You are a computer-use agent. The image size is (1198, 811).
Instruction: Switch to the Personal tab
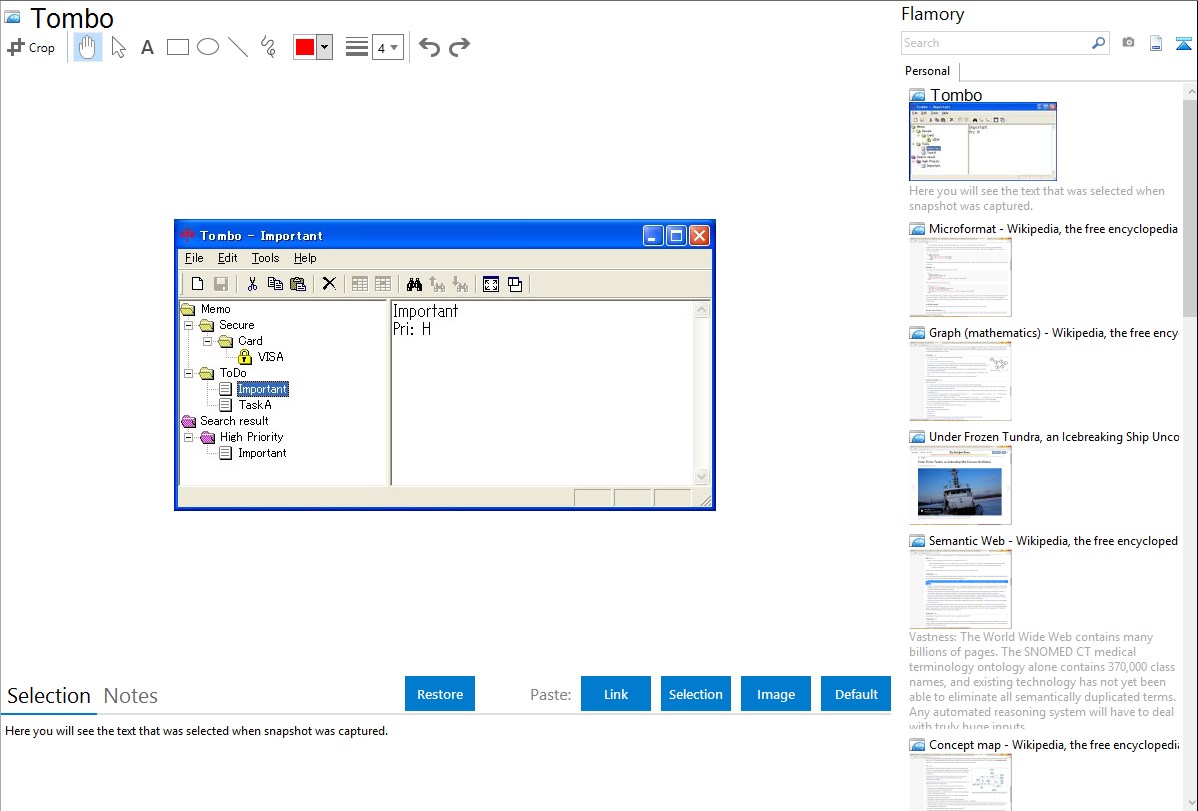(928, 71)
